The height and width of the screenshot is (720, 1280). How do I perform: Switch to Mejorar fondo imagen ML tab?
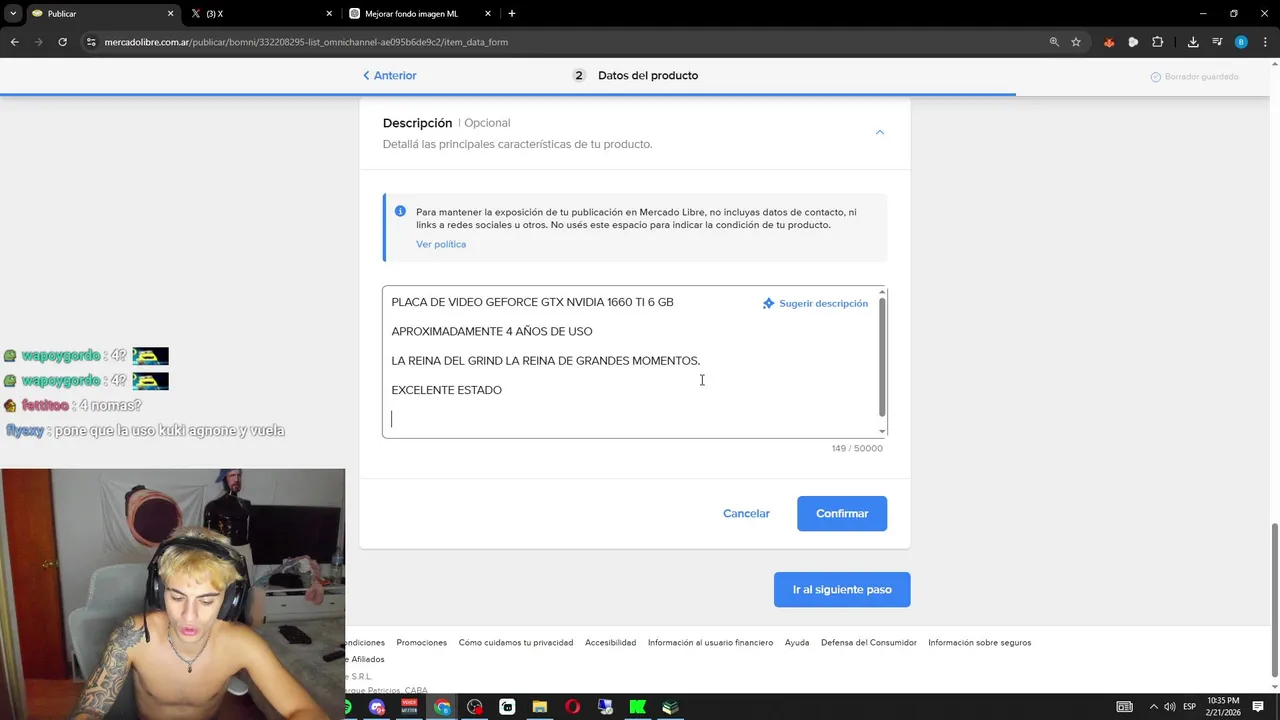pyautogui.click(x=420, y=14)
